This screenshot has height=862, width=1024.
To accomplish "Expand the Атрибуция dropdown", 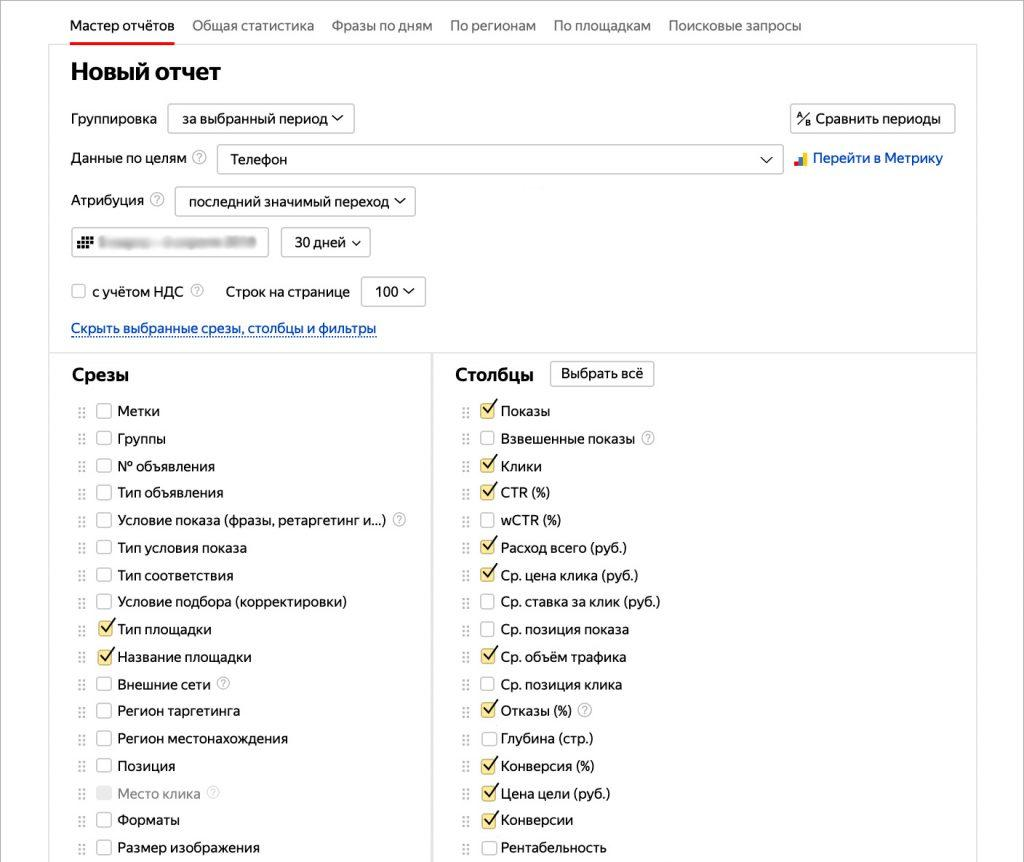I will tap(295, 201).
